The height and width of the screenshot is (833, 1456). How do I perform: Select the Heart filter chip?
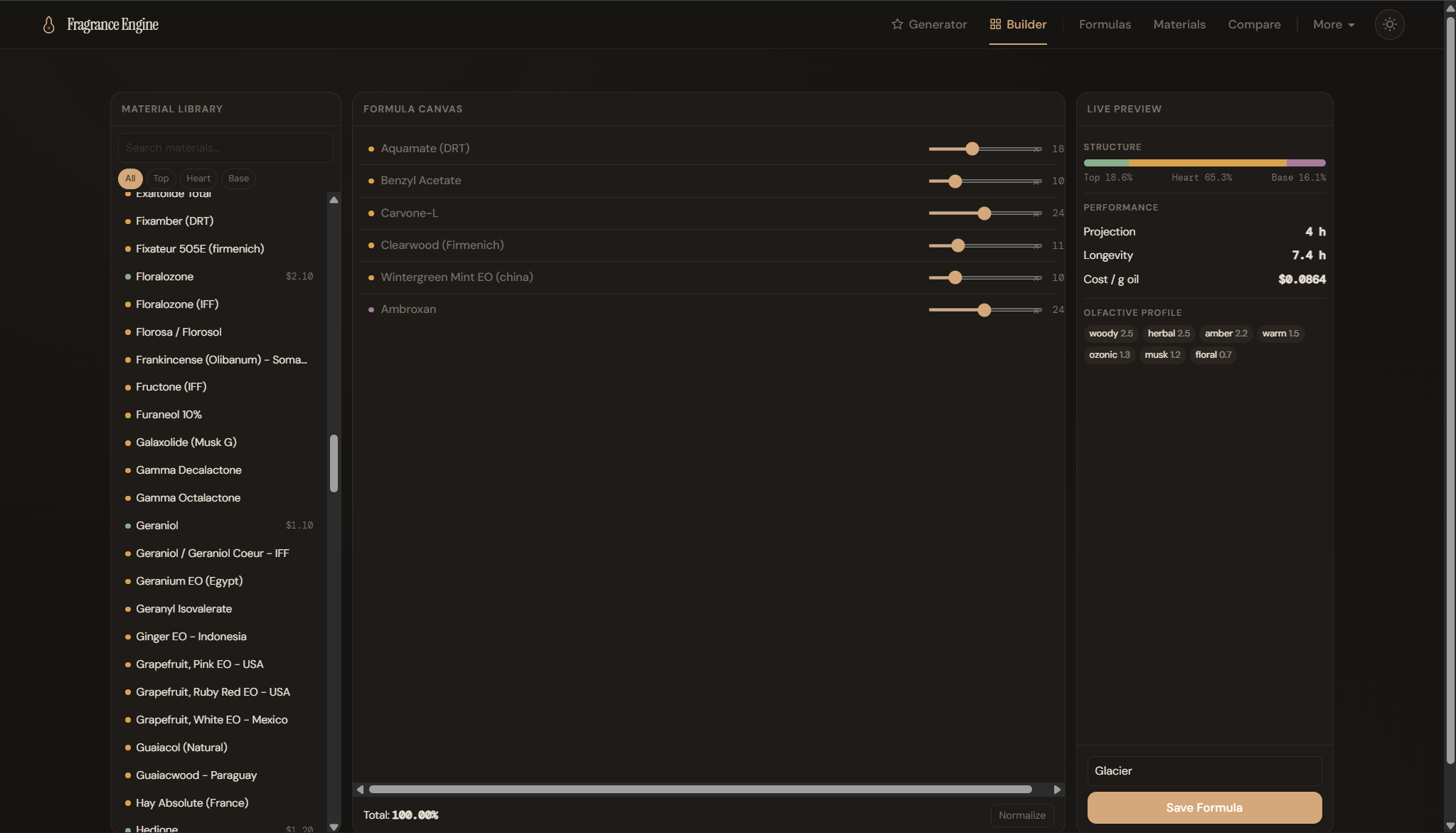click(x=198, y=178)
